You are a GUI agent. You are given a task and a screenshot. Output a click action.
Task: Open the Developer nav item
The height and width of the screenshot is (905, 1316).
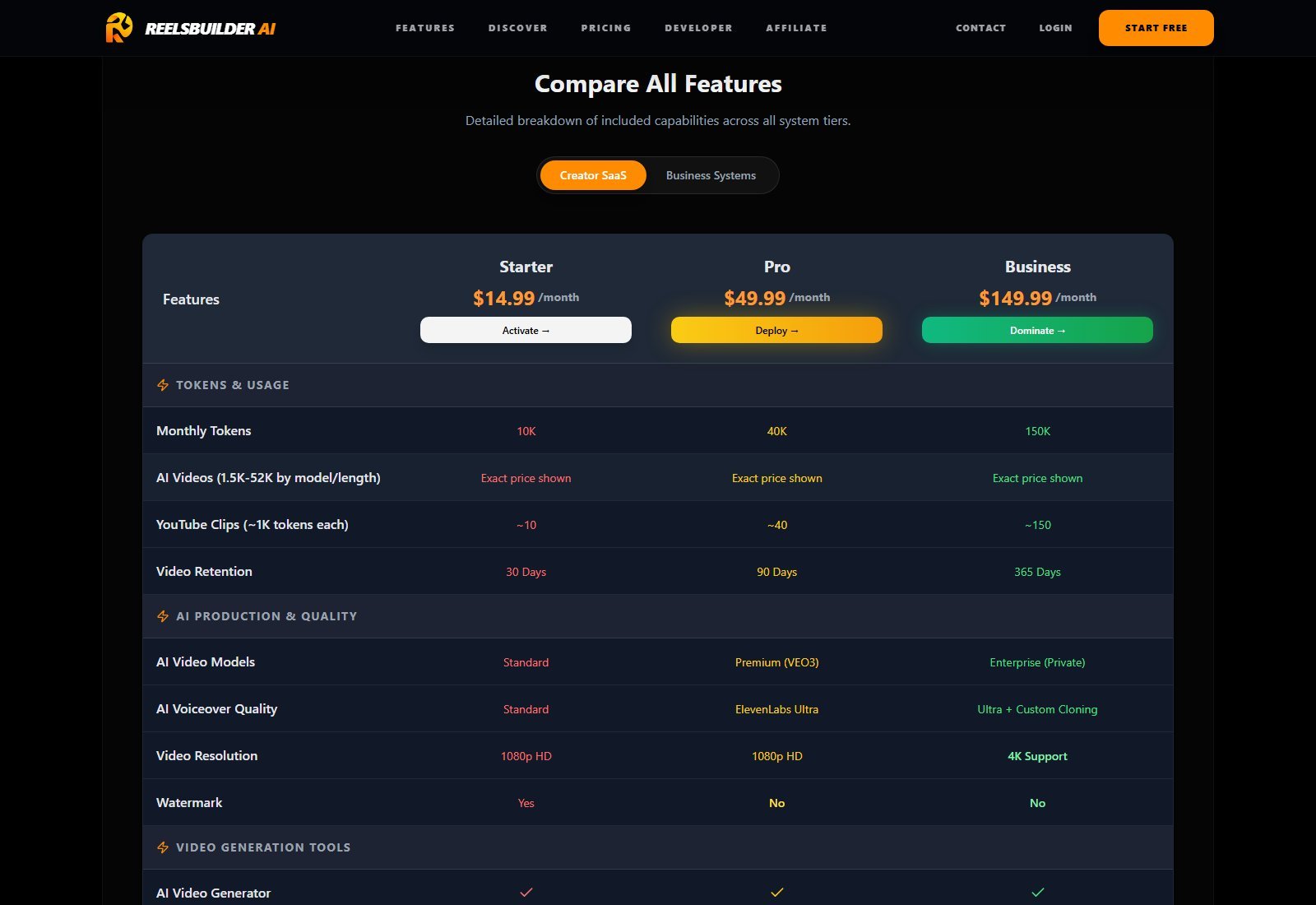[699, 28]
